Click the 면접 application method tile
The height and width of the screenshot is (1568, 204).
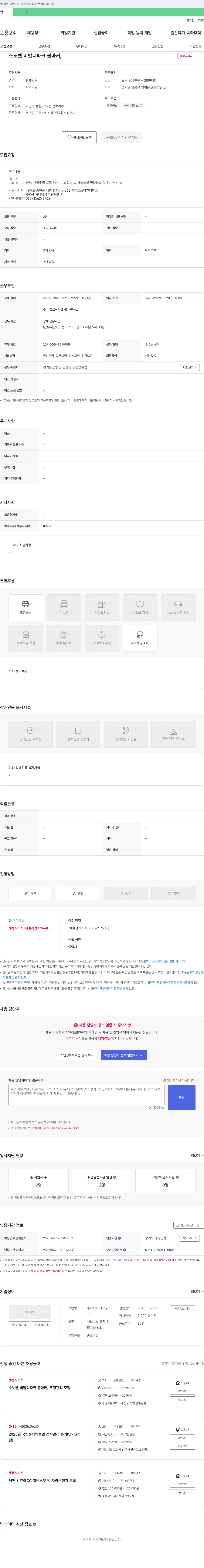click(78, 894)
